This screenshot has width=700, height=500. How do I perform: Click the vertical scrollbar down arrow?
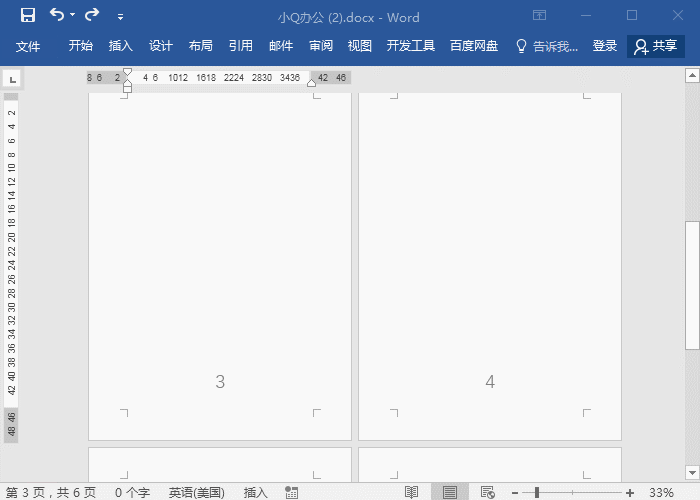point(692,472)
